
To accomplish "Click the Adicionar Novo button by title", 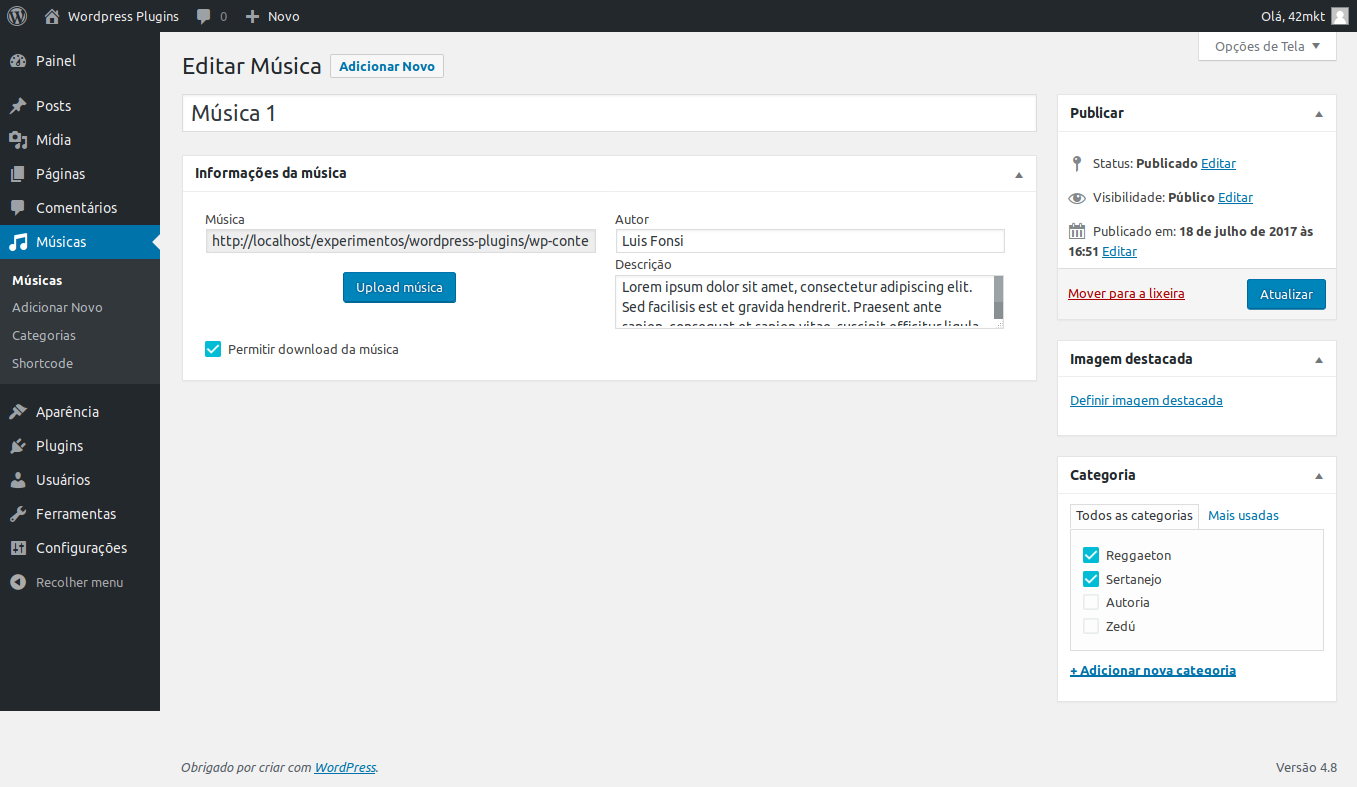I will tap(387, 66).
